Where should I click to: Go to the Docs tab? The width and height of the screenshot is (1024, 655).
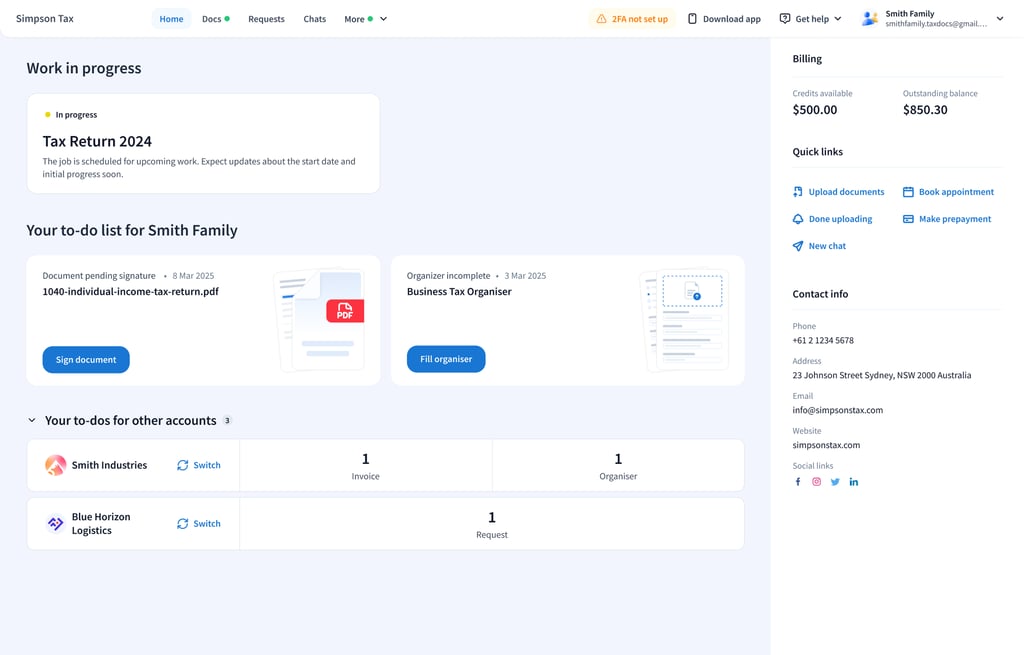click(215, 19)
